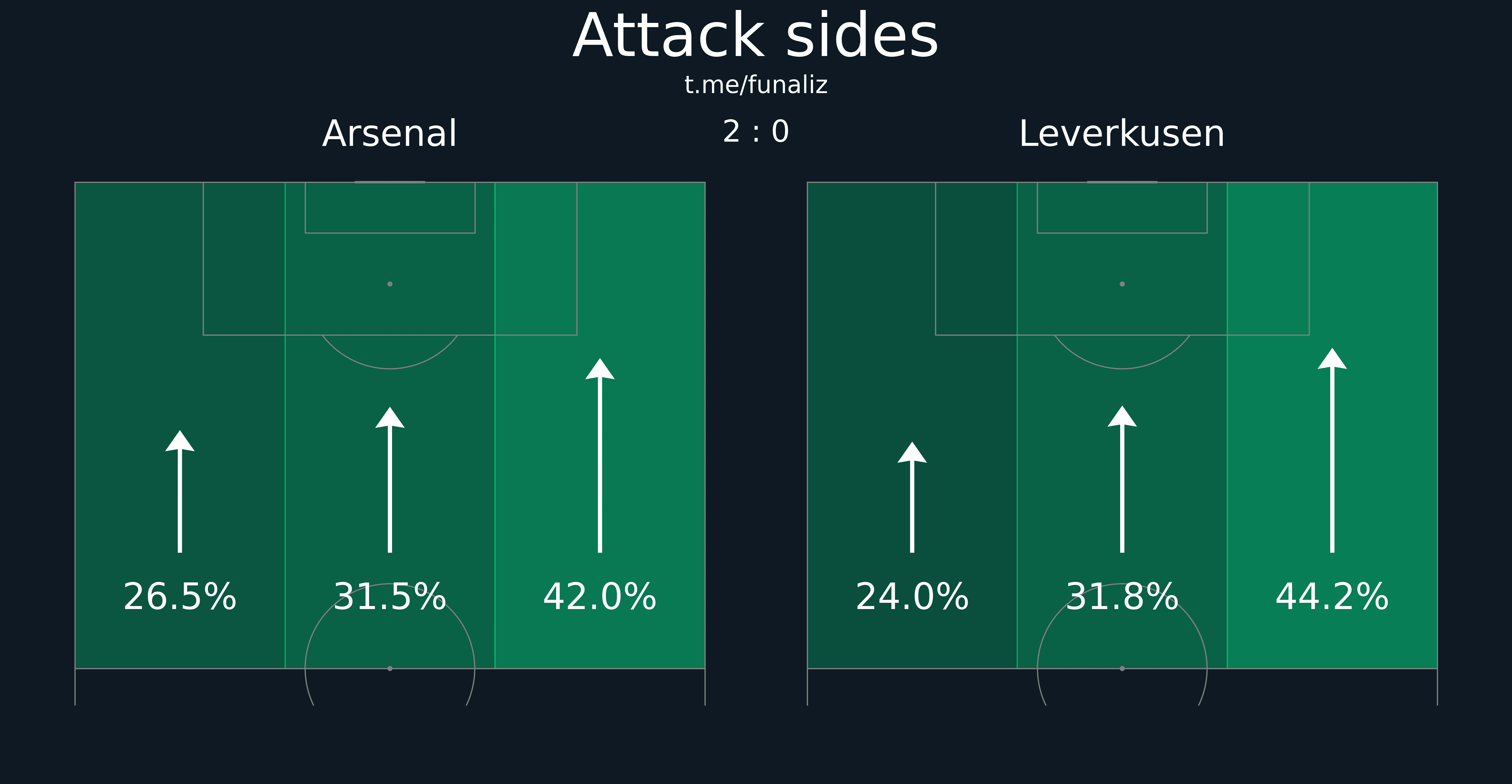
Task: Click Leverkusen's central attack arrow
Action: tap(1122, 479)
